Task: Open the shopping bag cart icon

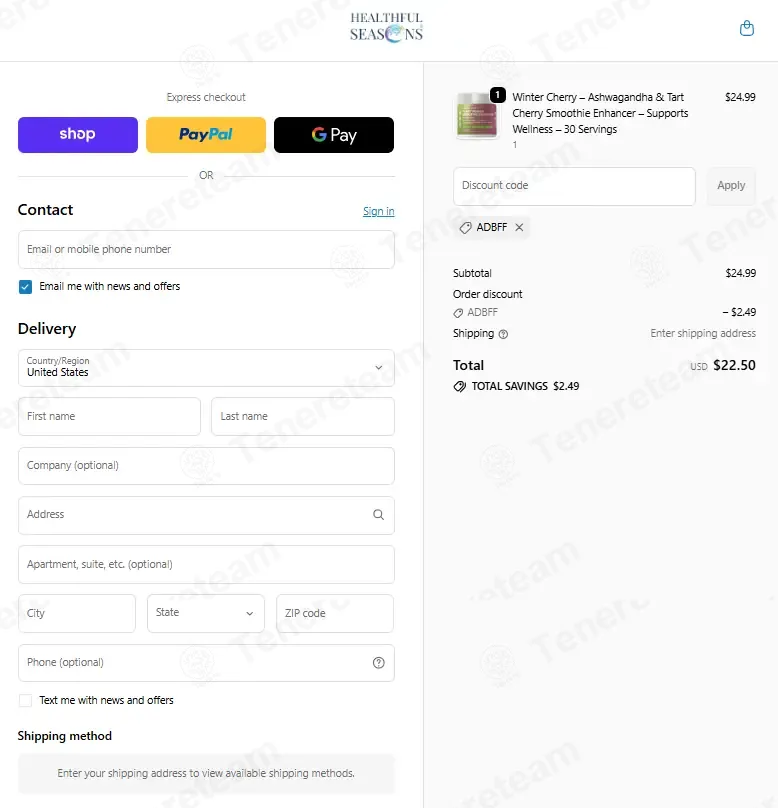Action: (x=747, y=28)
